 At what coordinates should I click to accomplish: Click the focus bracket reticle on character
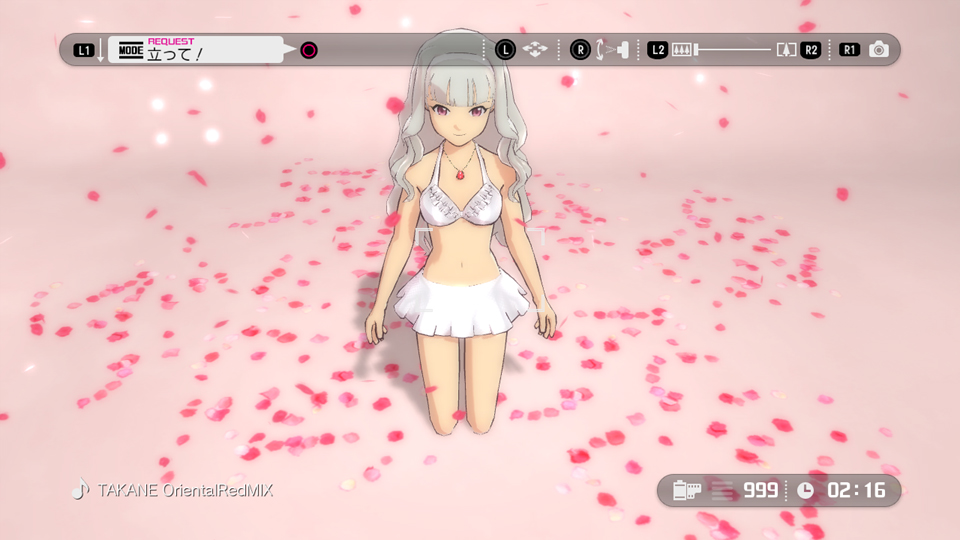click(480, 269)
